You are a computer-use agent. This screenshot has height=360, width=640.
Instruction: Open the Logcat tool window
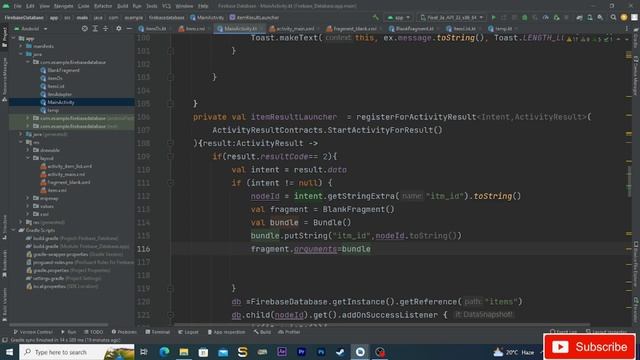(188, 332)
